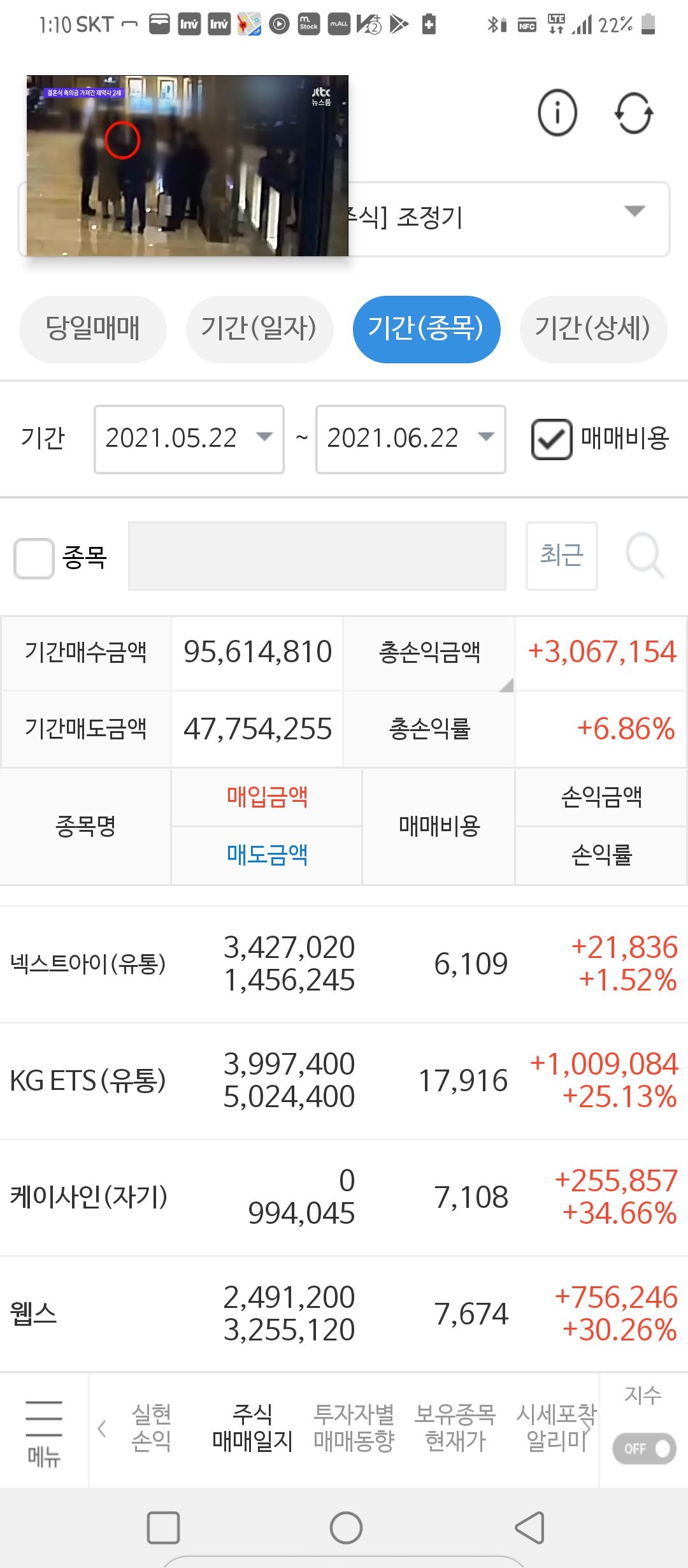688x1568 pixels.
Task: Tap the refresh arrows icon
Action: tap(634, 113)
